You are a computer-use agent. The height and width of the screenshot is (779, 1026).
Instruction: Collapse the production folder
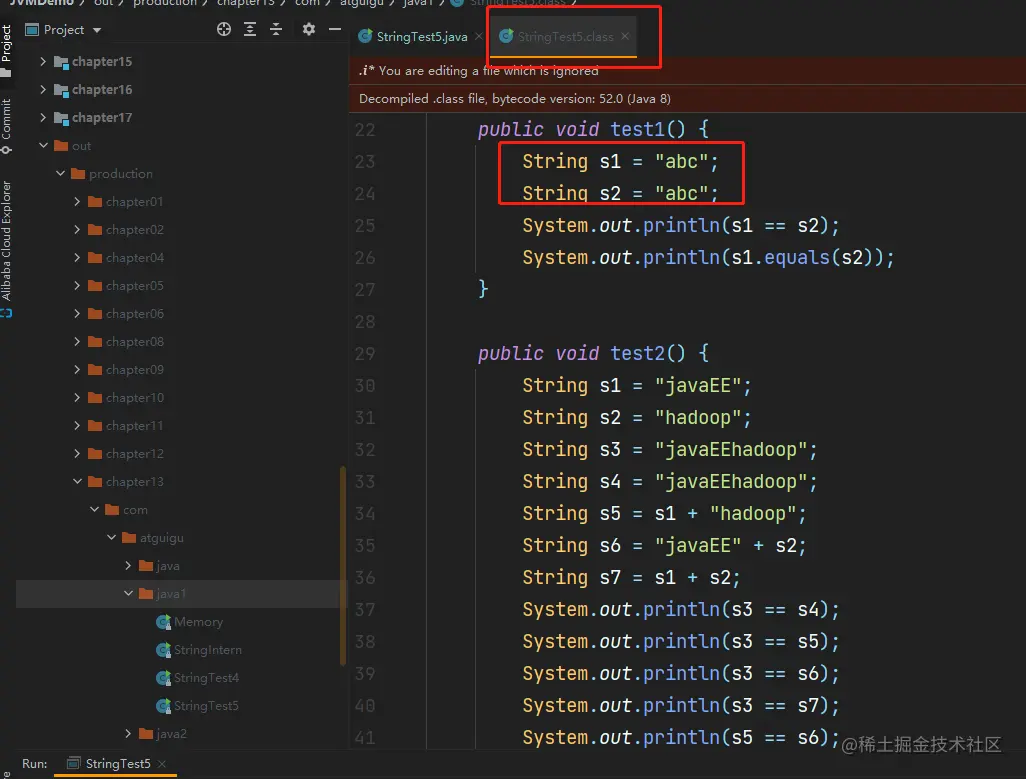pyautogui.click(x=60, y=173)
